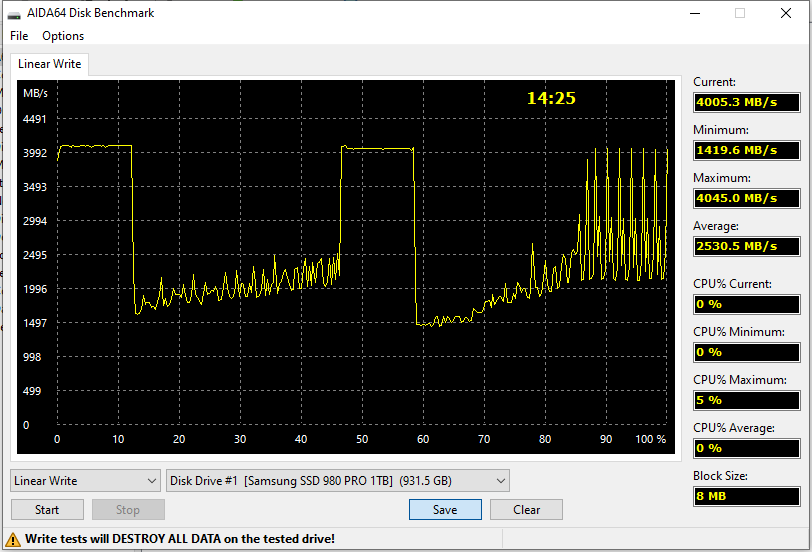This screenshot has width=812, height=552.
Task: Click the Start button
Action: (x=47, y=510)
